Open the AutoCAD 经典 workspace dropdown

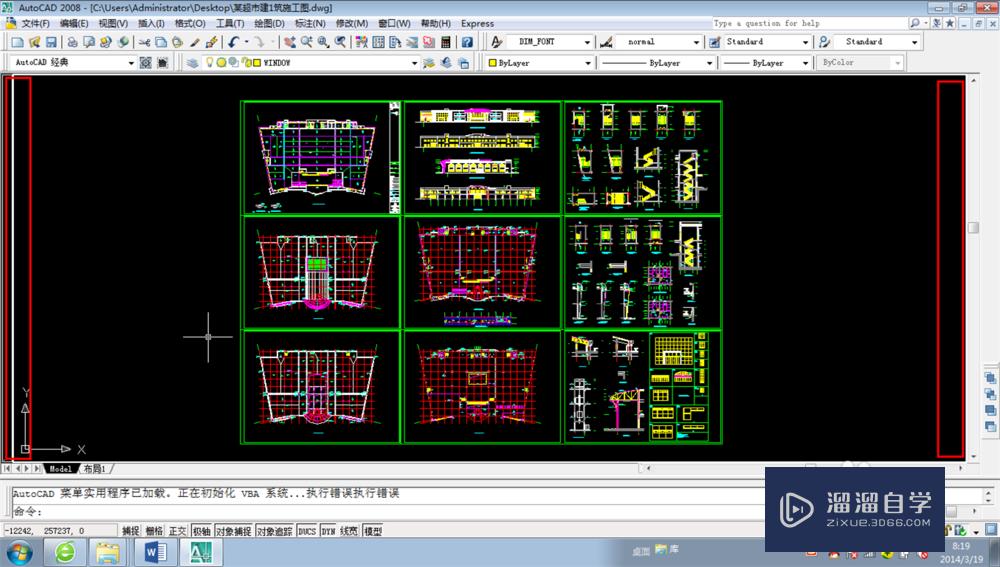click(131, 63)
